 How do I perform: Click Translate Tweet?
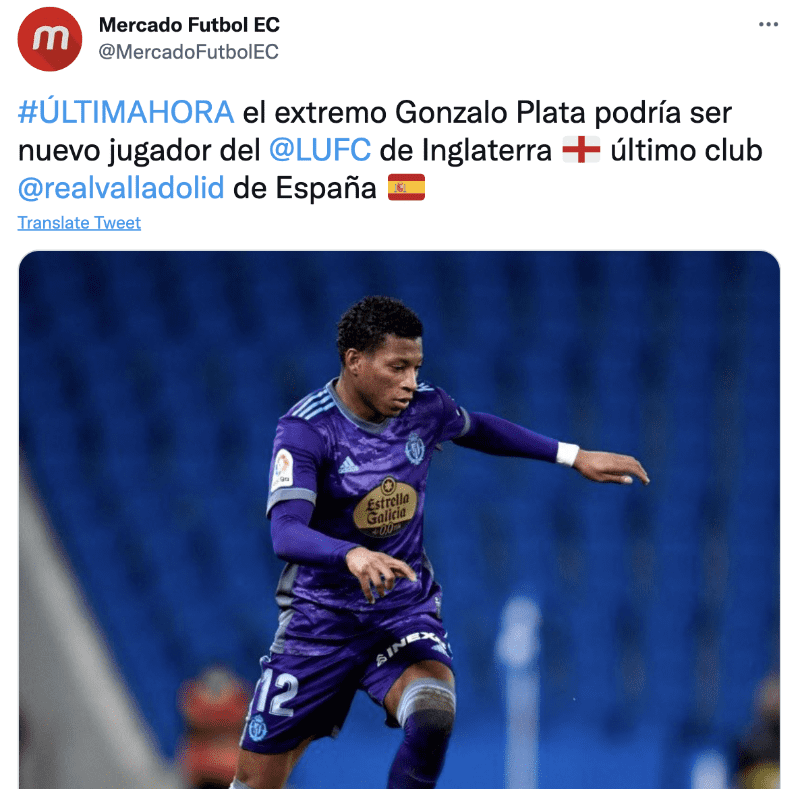point(79,223)
